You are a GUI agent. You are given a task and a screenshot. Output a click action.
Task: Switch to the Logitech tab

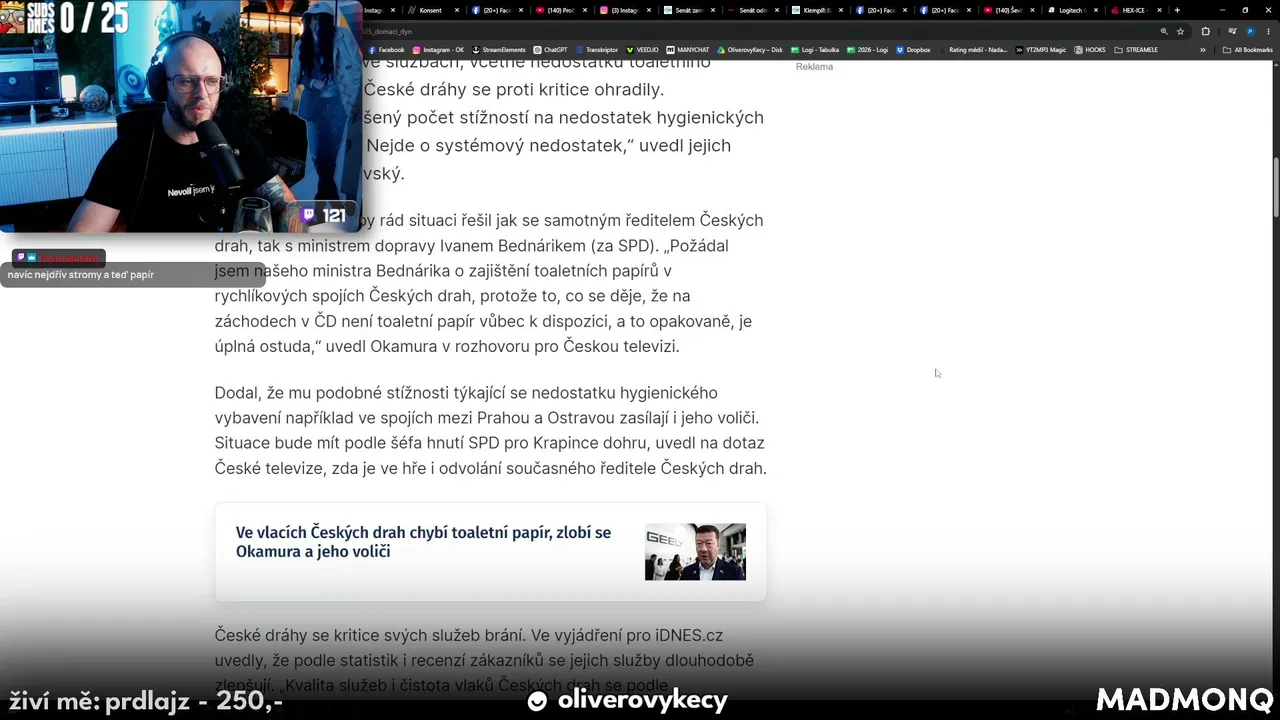1074,10
